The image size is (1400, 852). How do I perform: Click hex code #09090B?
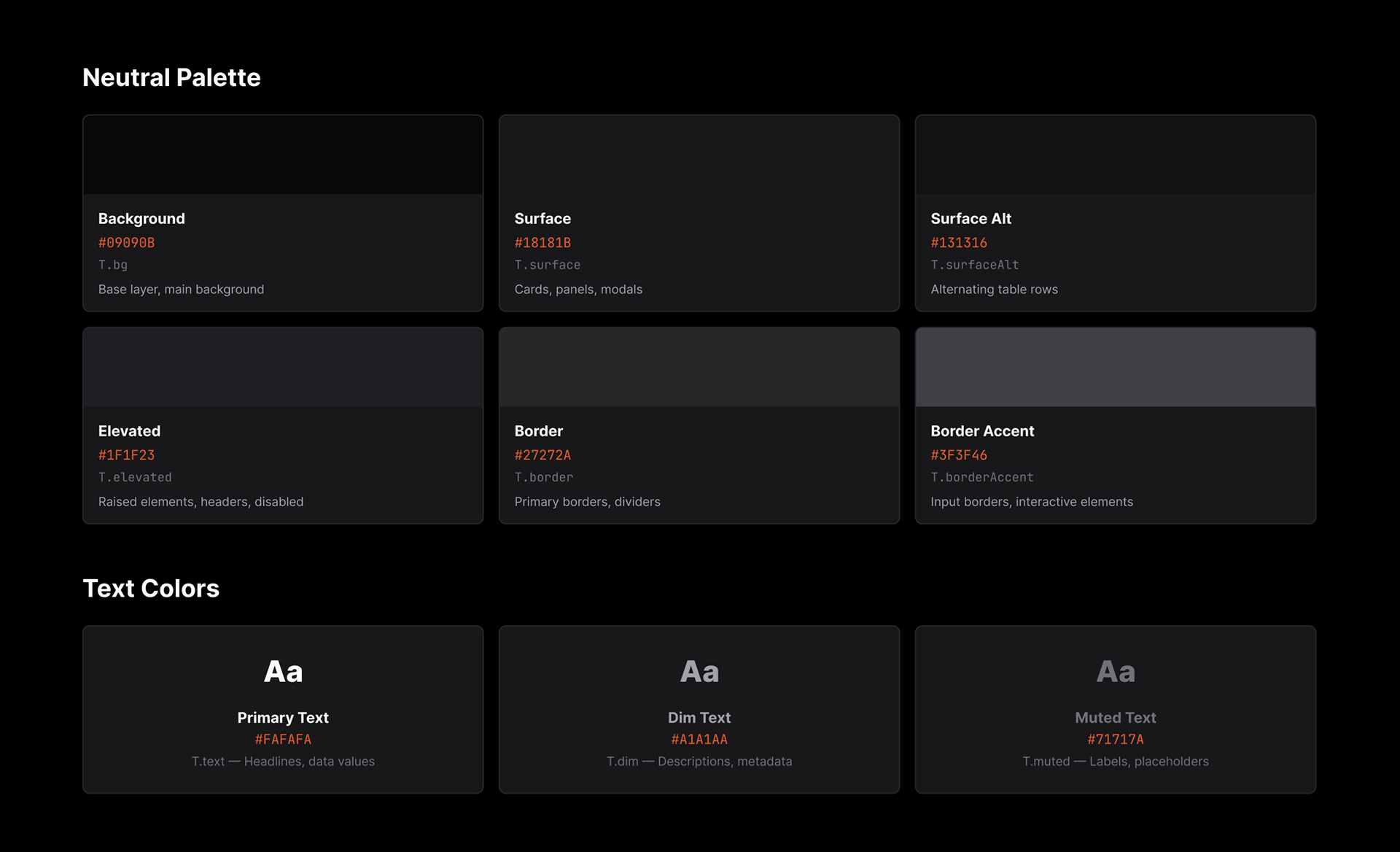pyautogui.click(x=126, y=242)
